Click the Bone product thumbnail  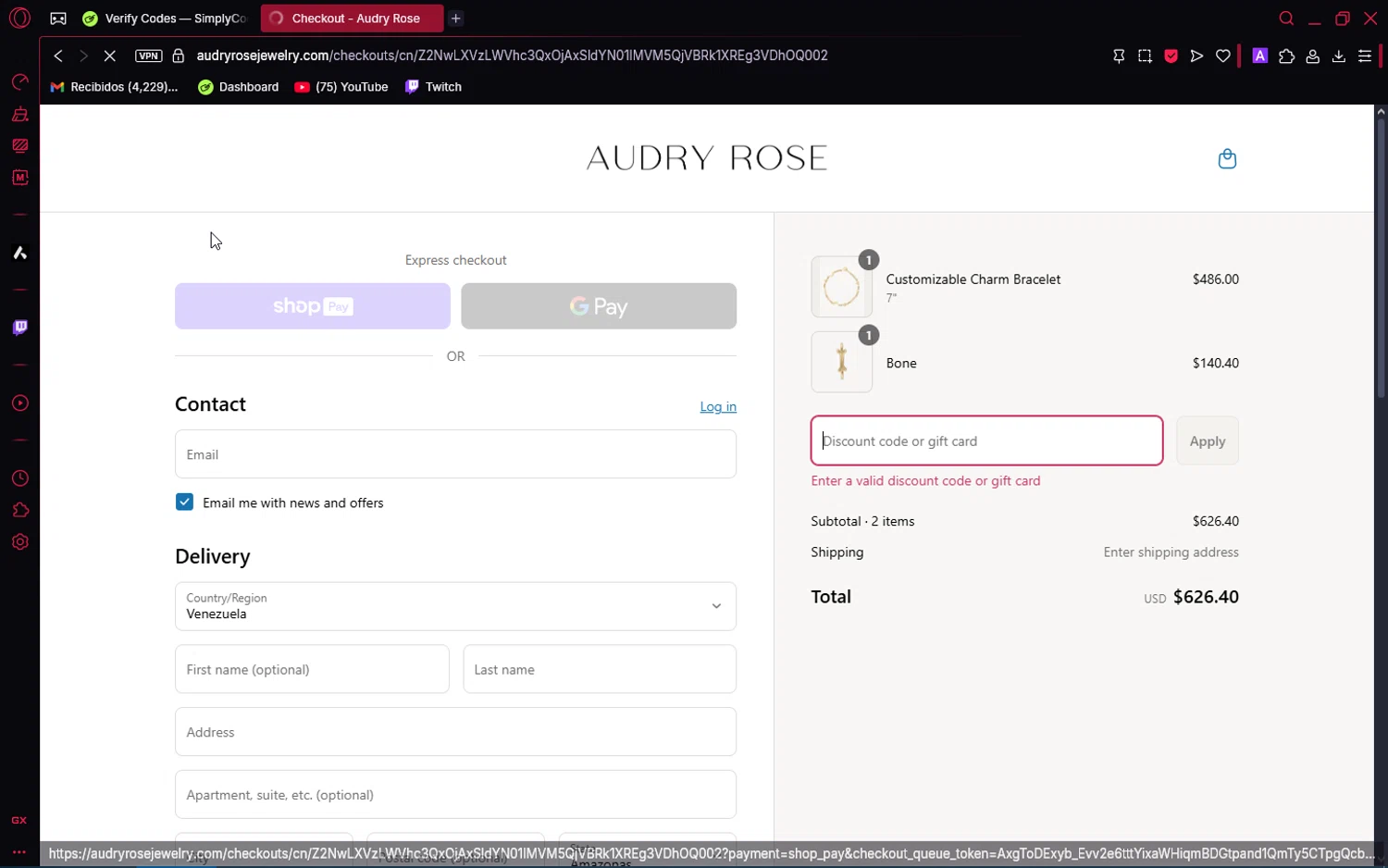click(x=841, y=362)
